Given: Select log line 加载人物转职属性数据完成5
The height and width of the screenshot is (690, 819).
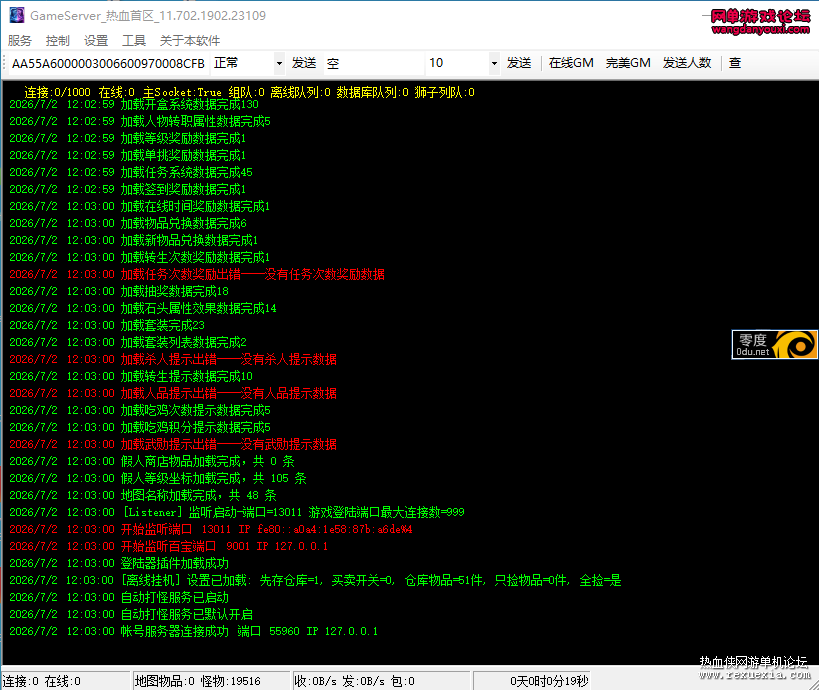Looking at the screenshot, I should (140, 121).
